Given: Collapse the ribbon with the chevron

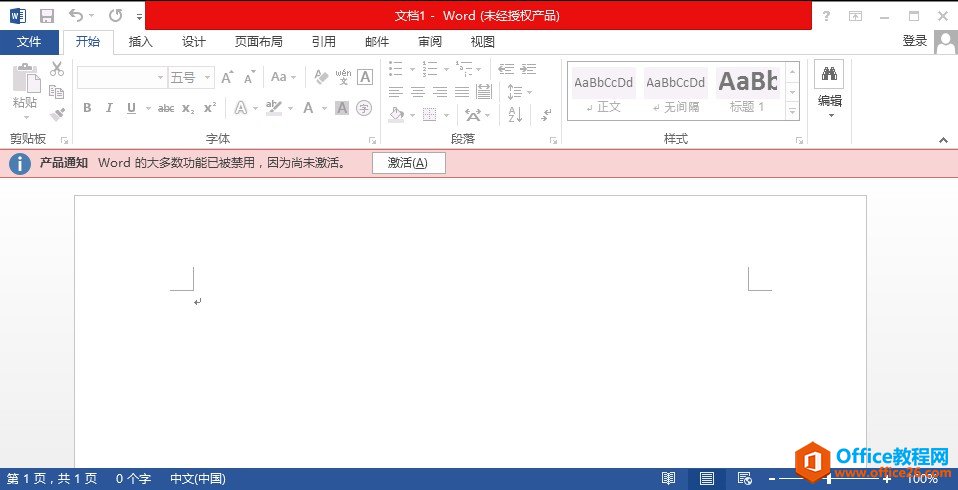Looking at the screenshot, I should 943,141.
